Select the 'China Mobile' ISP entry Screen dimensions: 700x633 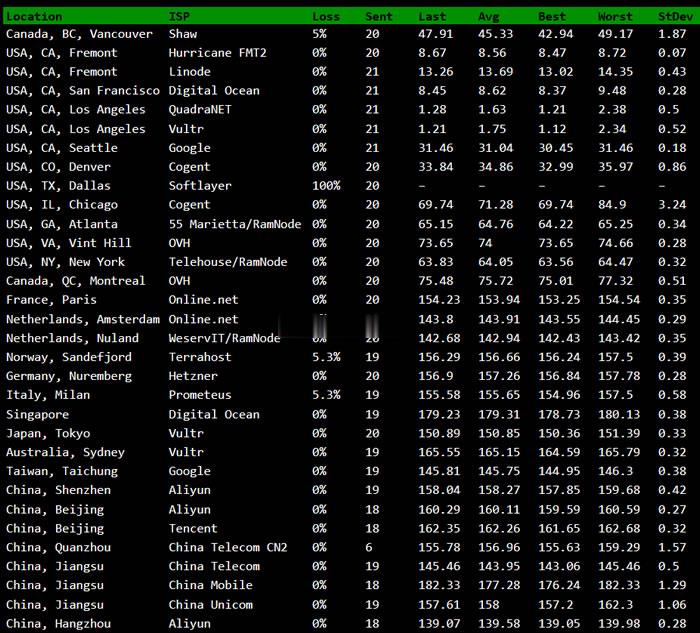tap(210, 585)
